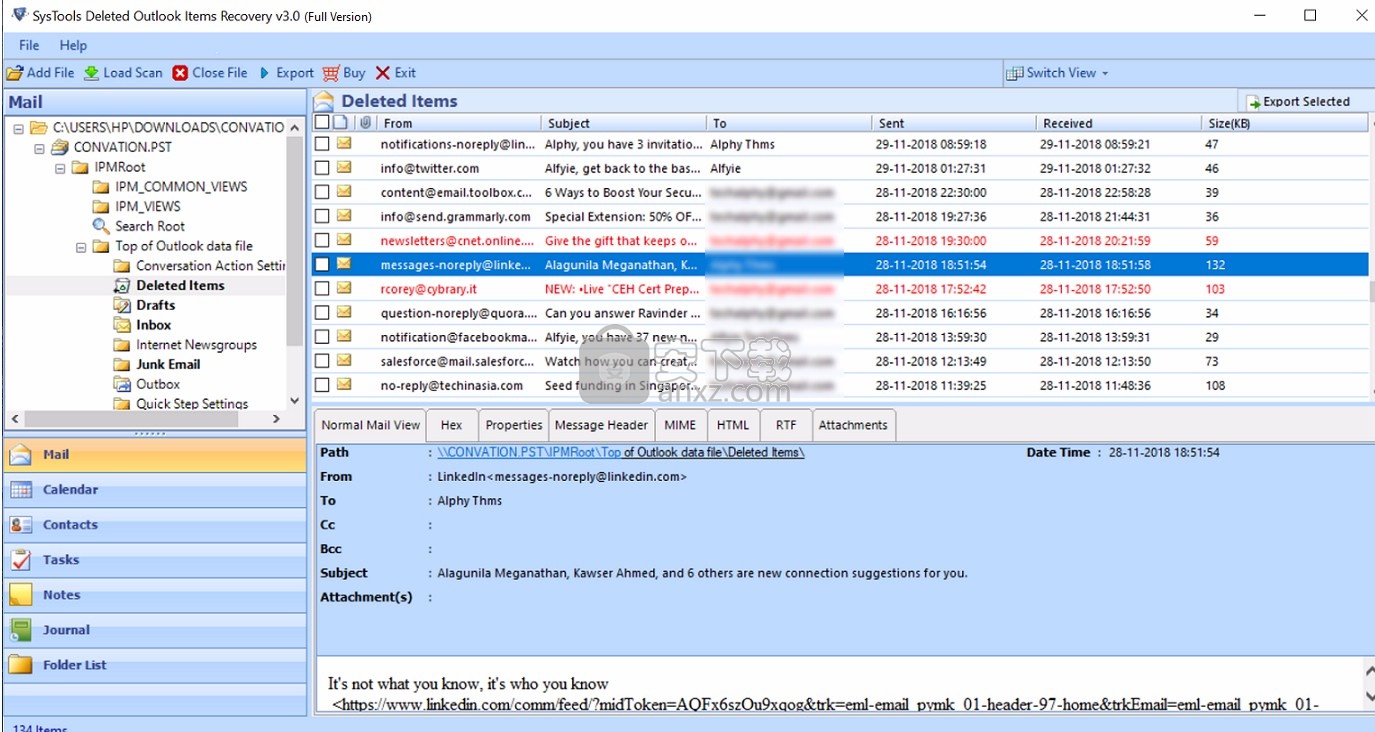Switch to the MIME tab

click(681, 425)
